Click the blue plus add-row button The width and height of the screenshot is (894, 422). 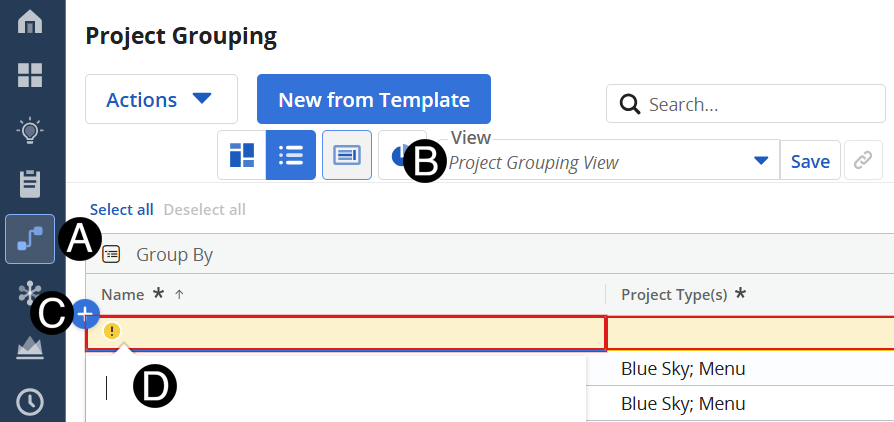click(85, 314)
